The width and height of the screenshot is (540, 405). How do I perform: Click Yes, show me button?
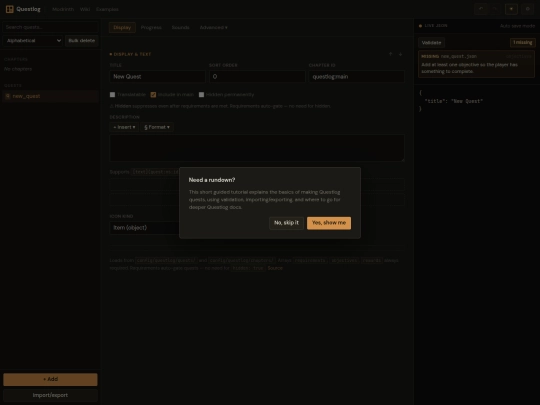click(329, 223)
